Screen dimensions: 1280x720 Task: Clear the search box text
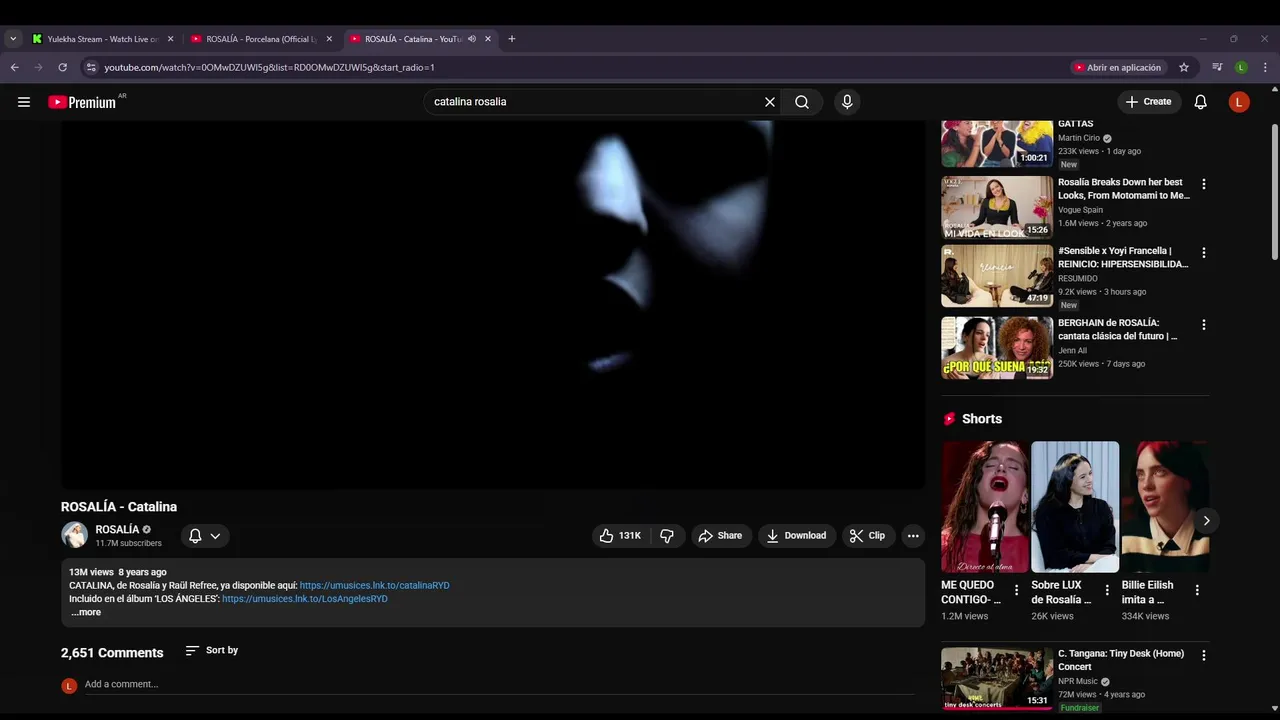pyautogui.click(x=770, y=102)
